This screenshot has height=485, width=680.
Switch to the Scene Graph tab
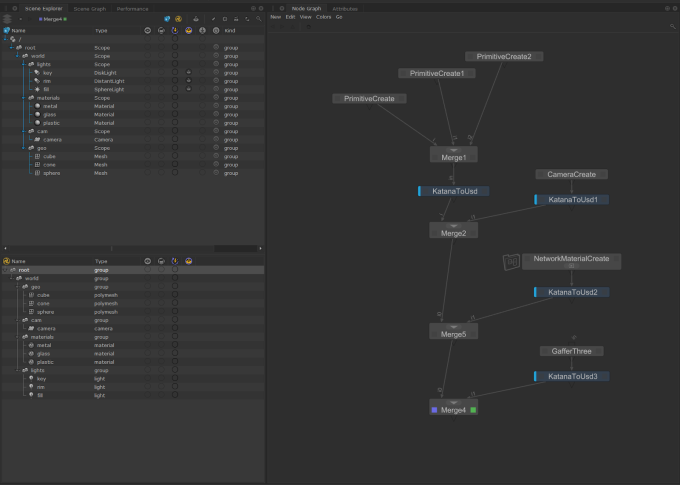coord(89,8)
